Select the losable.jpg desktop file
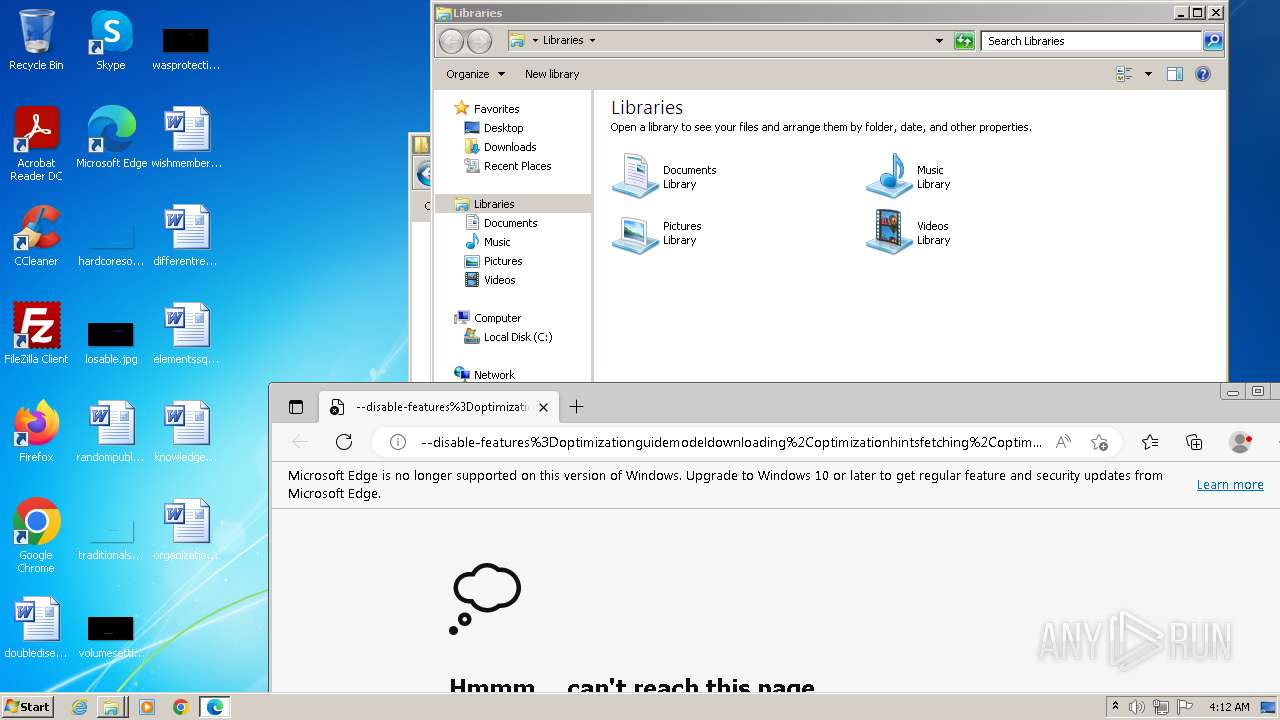Viewport: 1280px width, 720px height. coord(111,341)
